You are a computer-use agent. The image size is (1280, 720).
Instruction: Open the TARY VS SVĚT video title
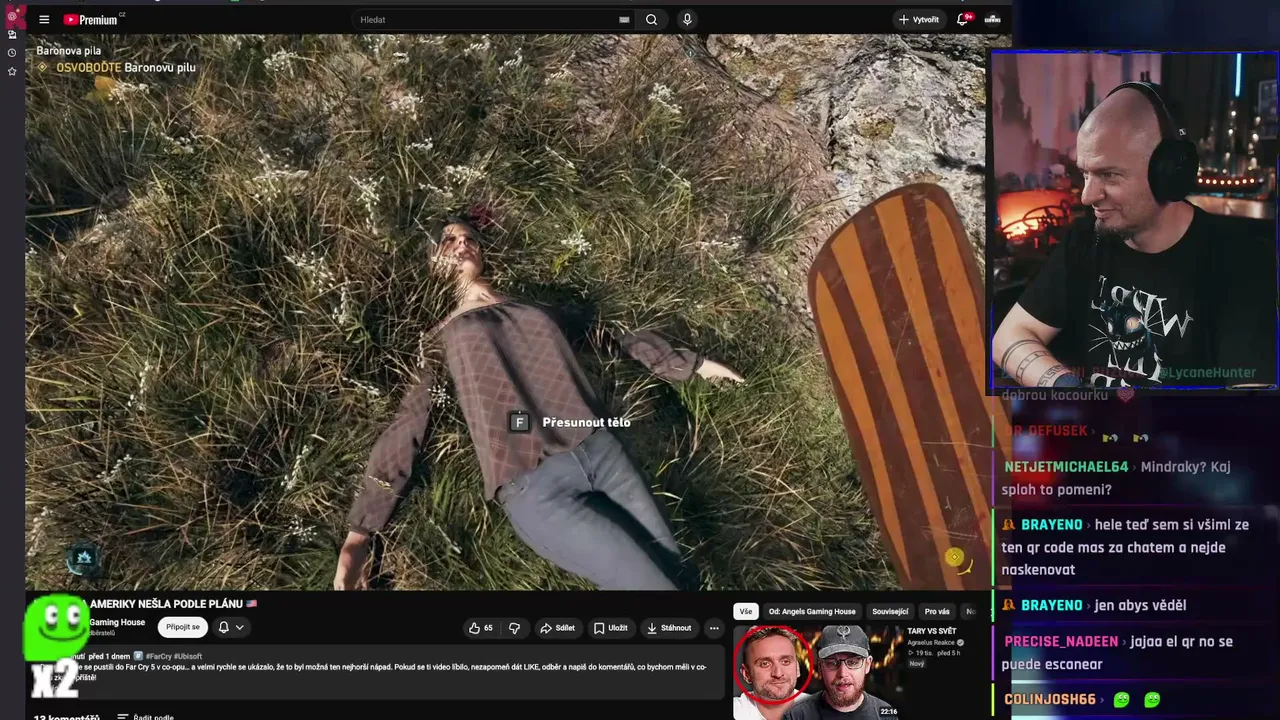point(932,631)
